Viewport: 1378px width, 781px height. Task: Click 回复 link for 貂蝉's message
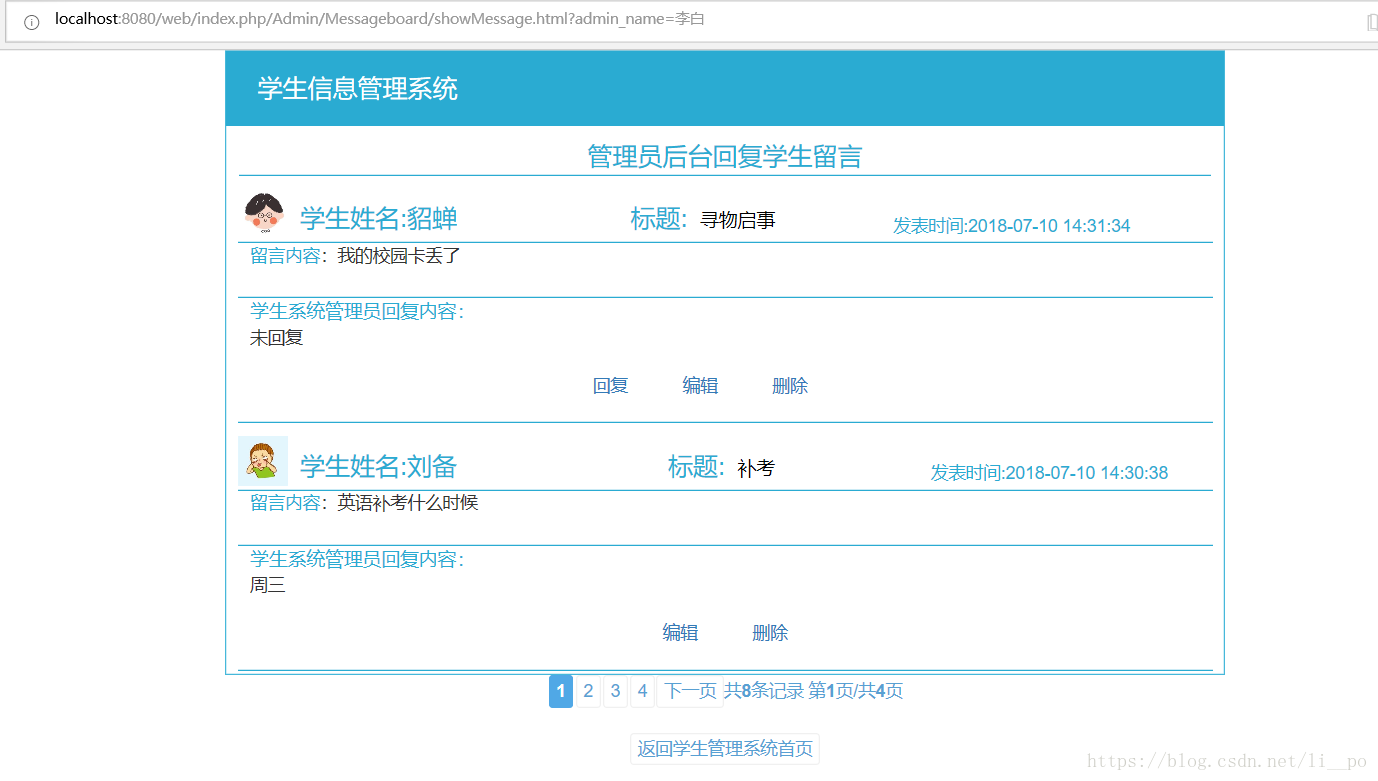coord(610,386)
